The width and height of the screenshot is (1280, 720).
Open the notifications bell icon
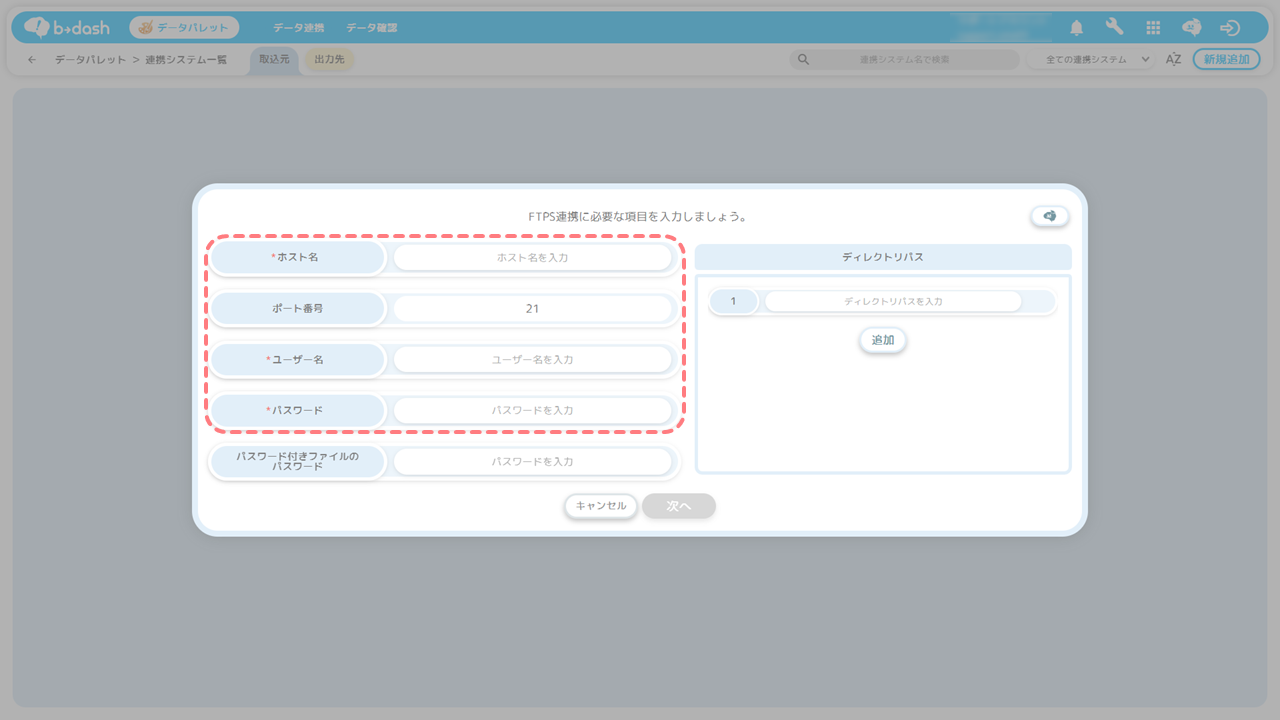1077,28
